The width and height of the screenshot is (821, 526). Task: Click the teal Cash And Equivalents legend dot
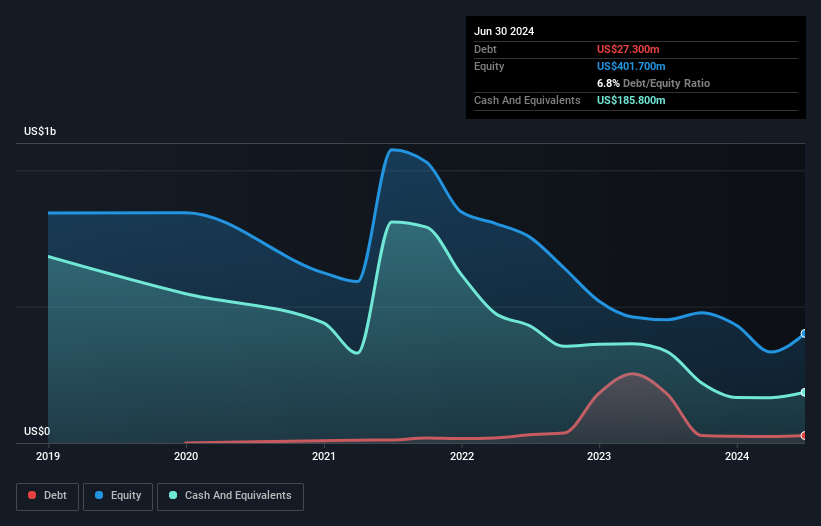pyautogui.click(x=173, y=495)
